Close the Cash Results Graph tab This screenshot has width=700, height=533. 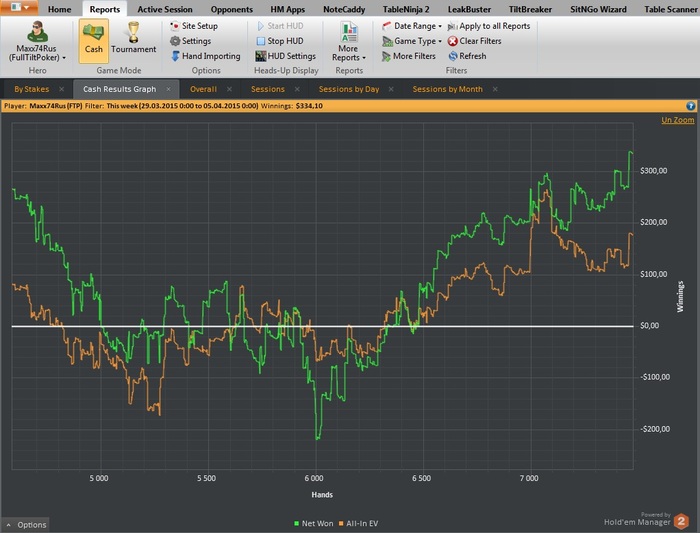point(168,89)
